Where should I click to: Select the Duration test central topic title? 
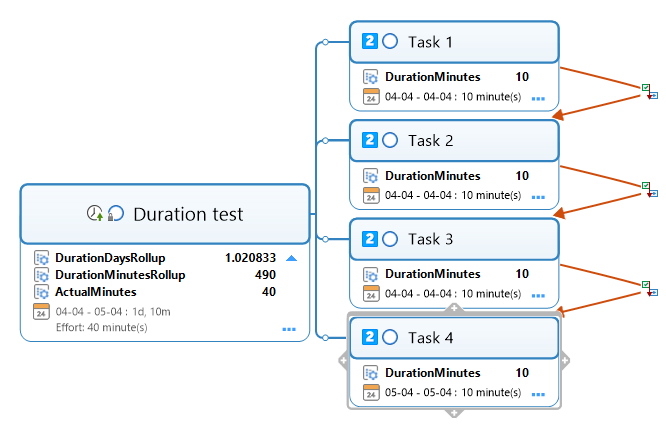click(x=188, y=214)
